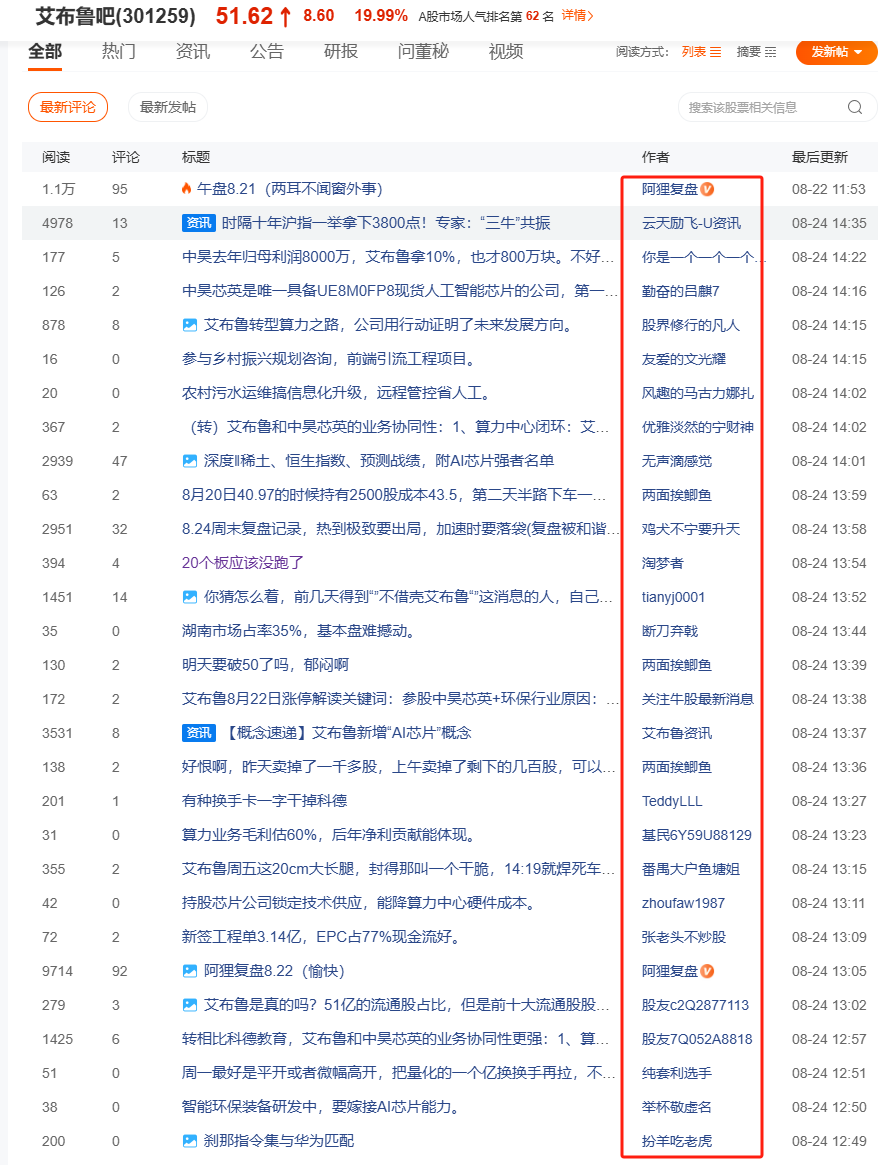
Task: Open author tianyj0001 profile
Action: (x=673, y=597)
